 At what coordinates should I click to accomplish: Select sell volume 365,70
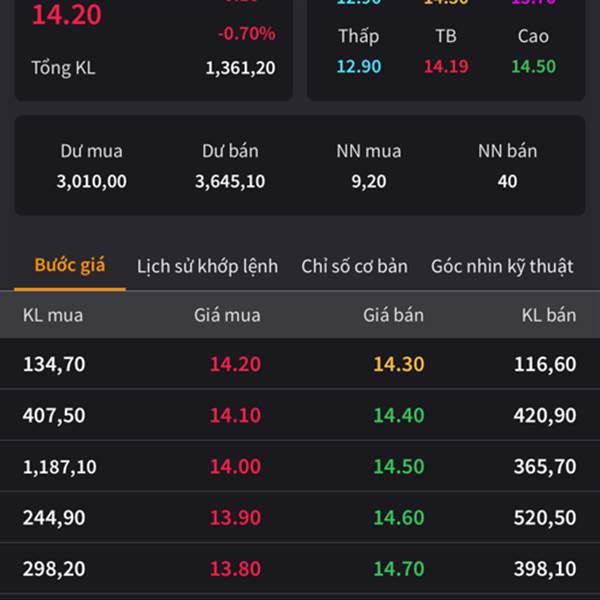545,467
